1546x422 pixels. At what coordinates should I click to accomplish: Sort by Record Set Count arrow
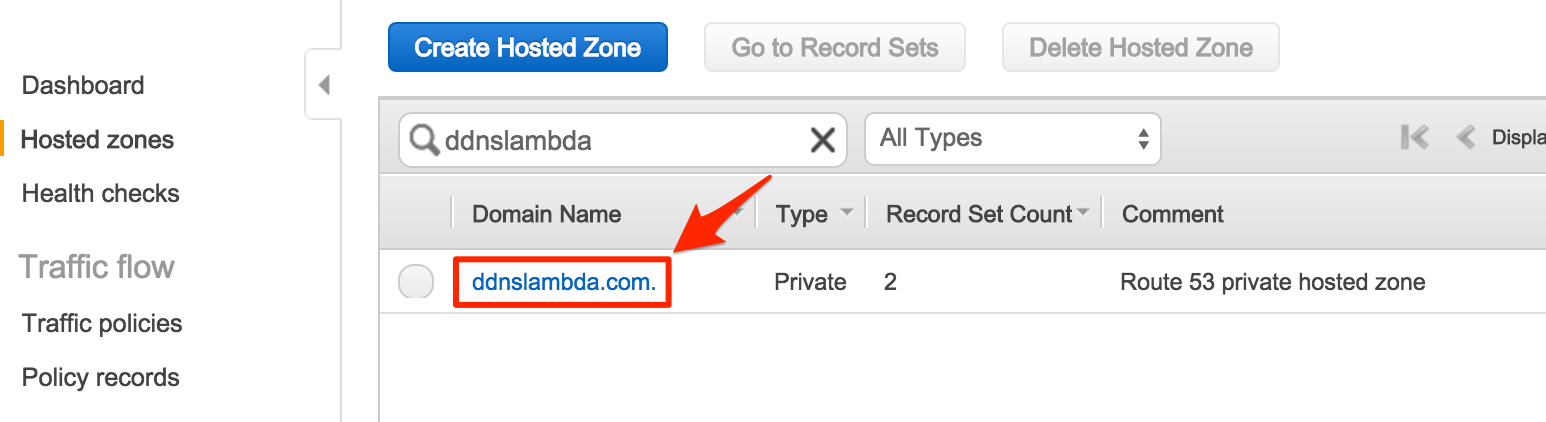1082,213
